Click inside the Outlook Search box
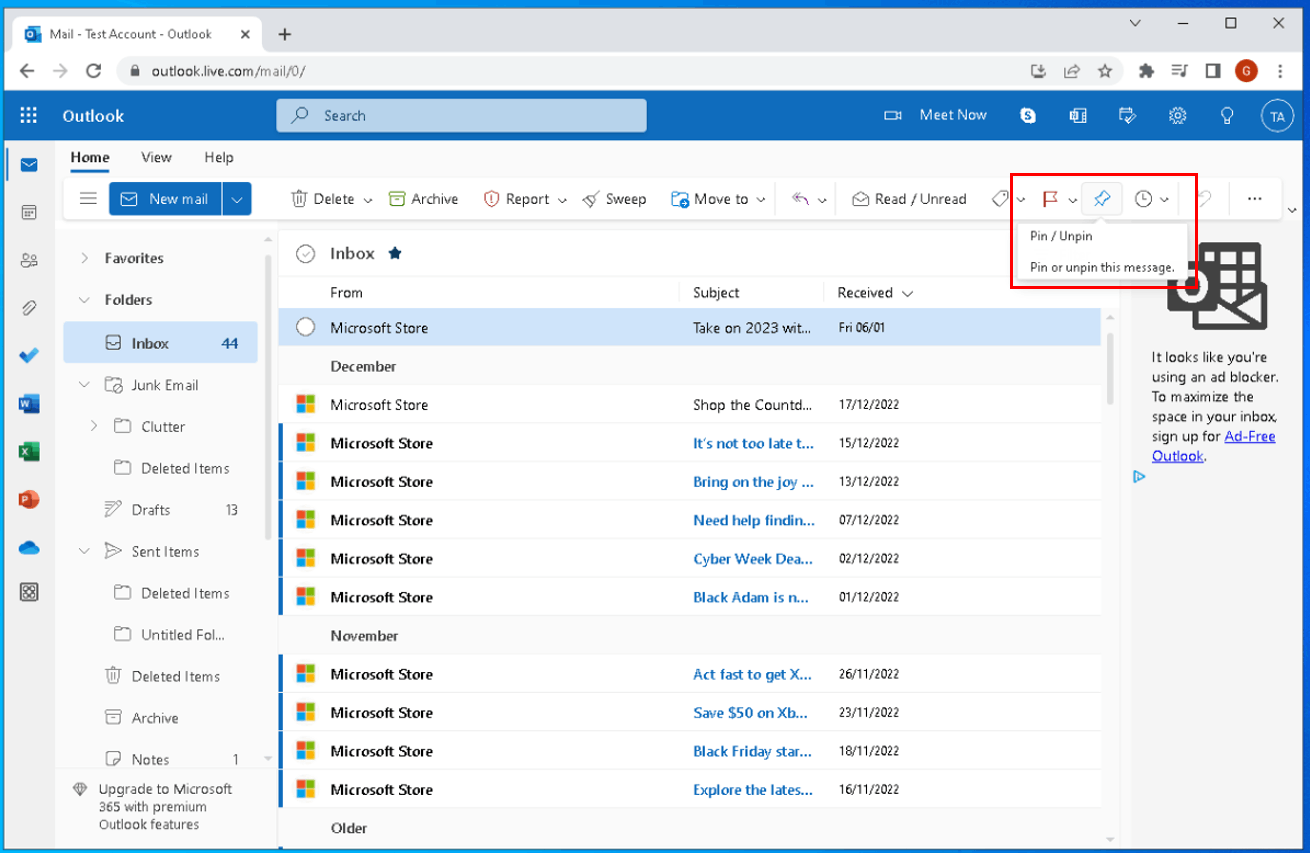This screenshot has height=853, width=1310. (462, 116)
